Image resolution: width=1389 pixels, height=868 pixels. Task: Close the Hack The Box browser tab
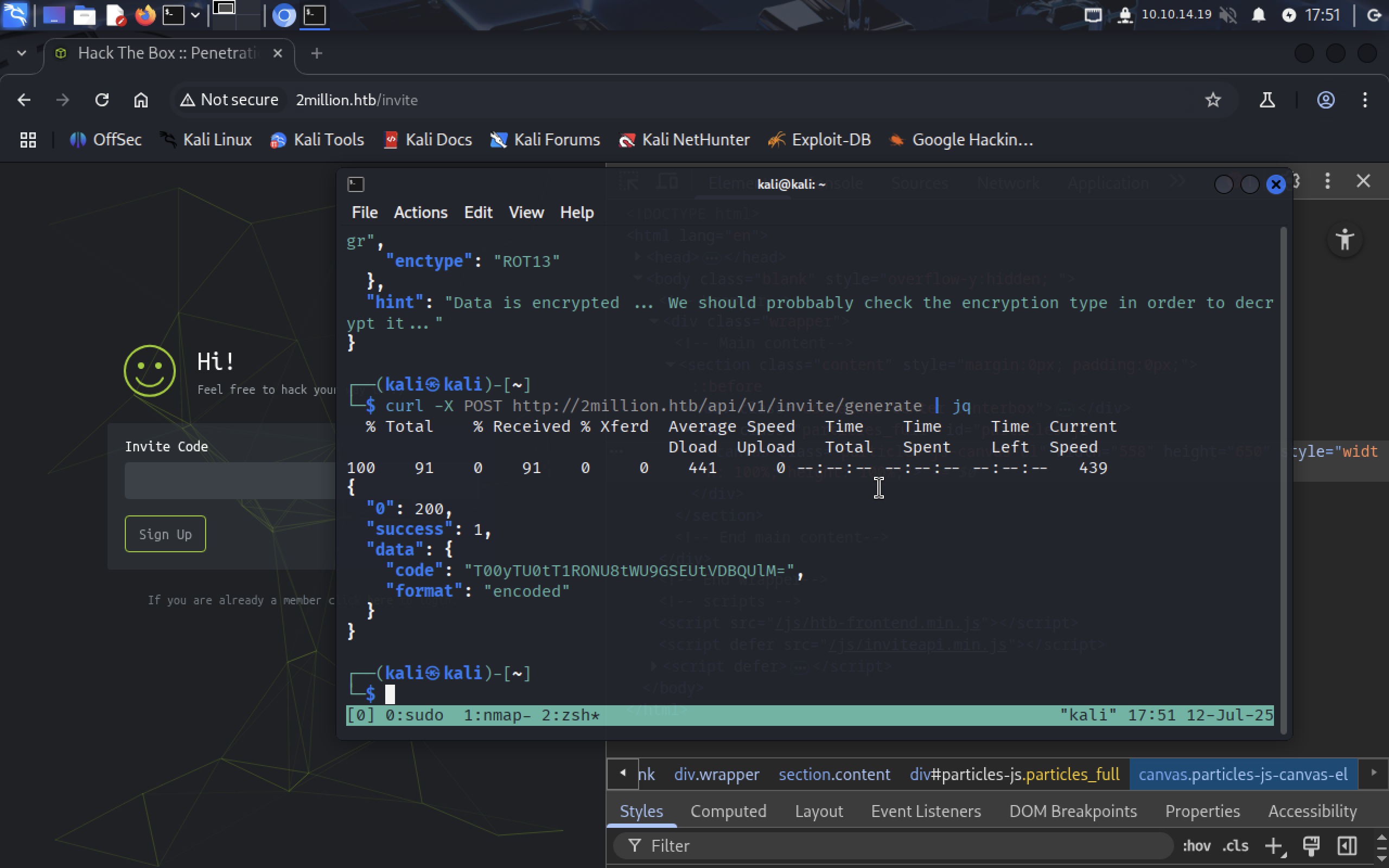(277, 53)
